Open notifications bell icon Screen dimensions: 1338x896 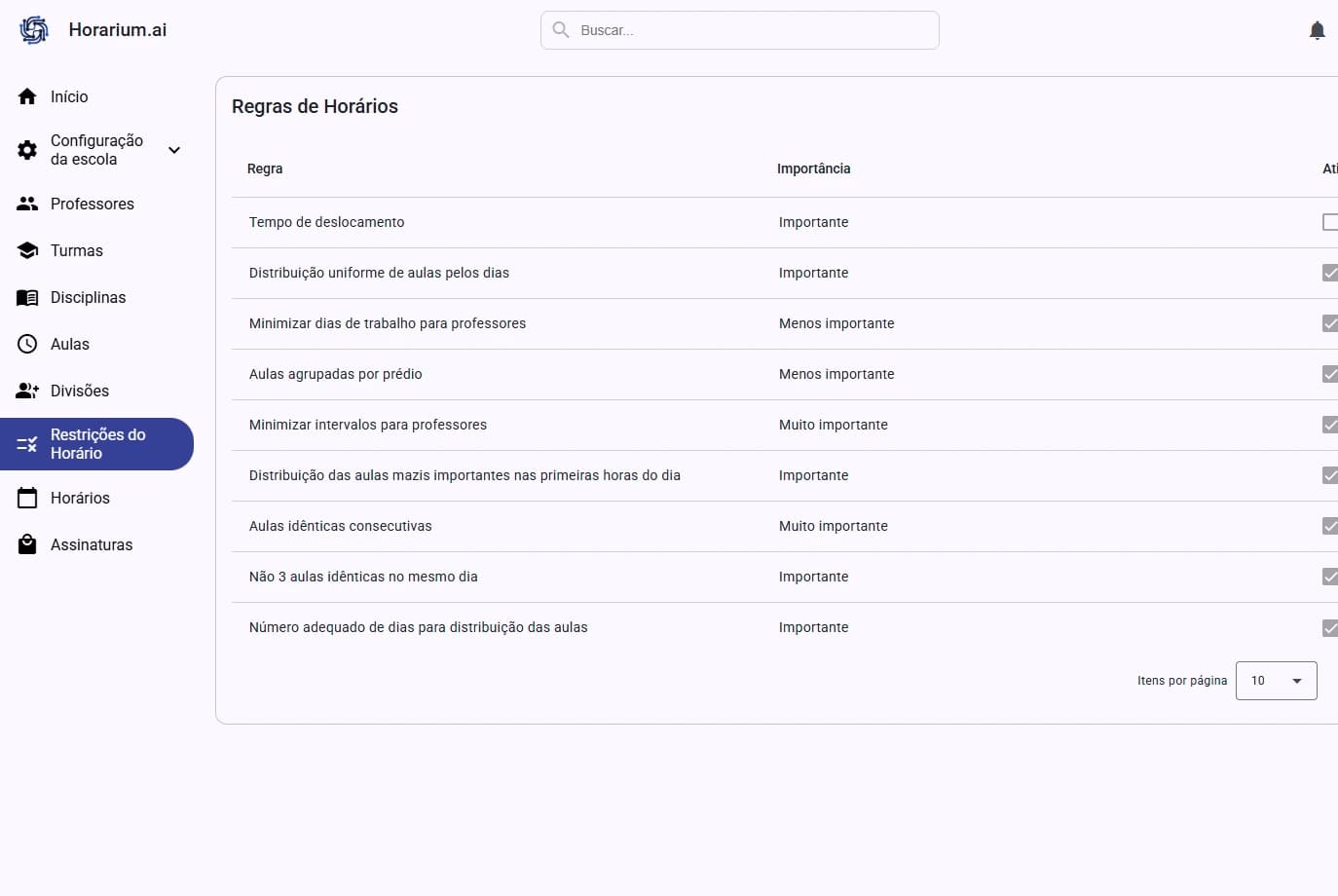[x=1317, y=30]
